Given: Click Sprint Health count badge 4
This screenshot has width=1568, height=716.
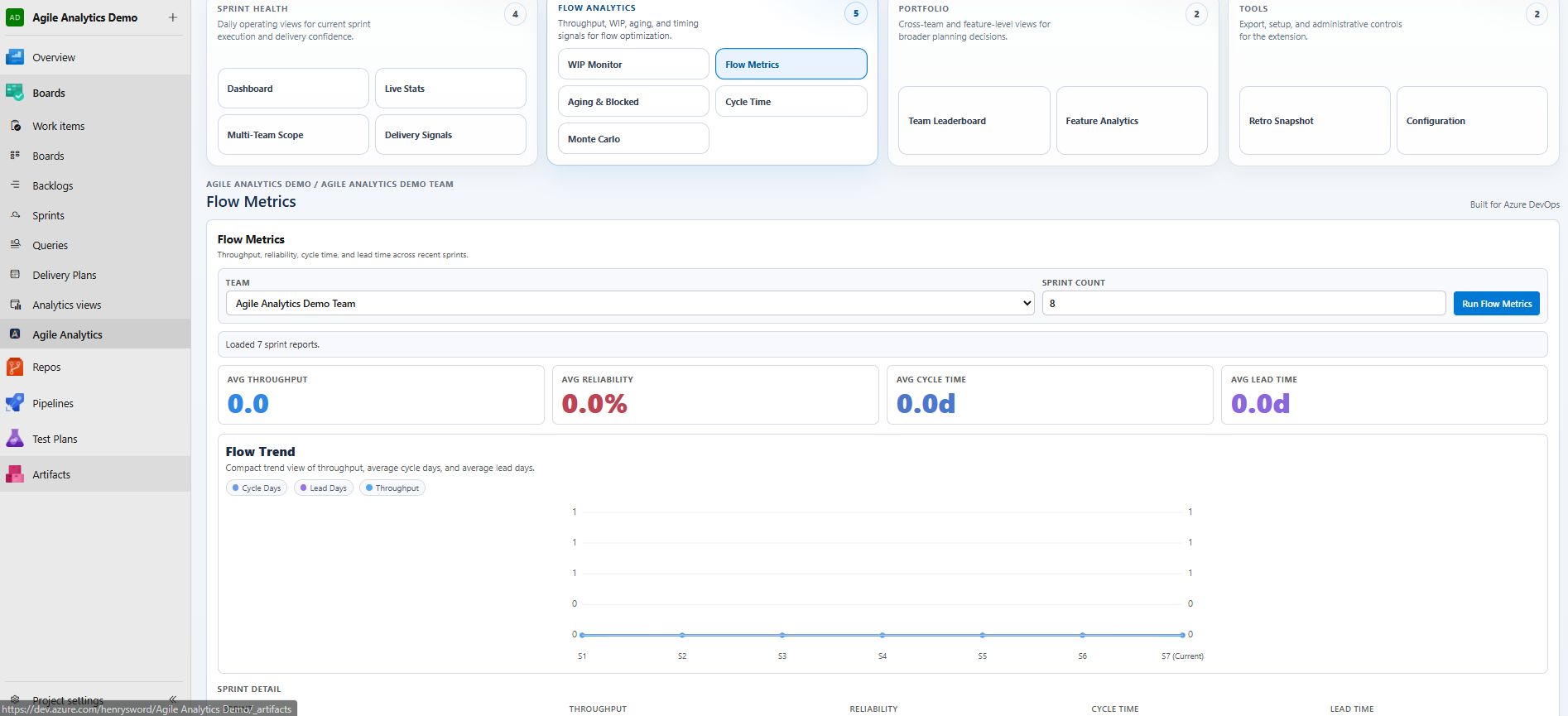Looking at the screenshot, I should pos(515,14).
